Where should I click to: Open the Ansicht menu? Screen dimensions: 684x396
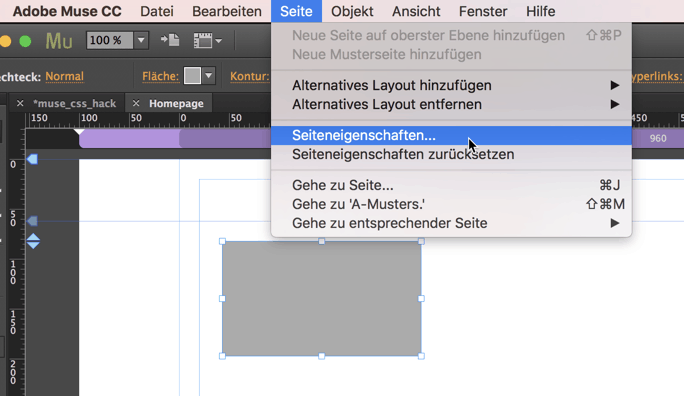(416, 11)
